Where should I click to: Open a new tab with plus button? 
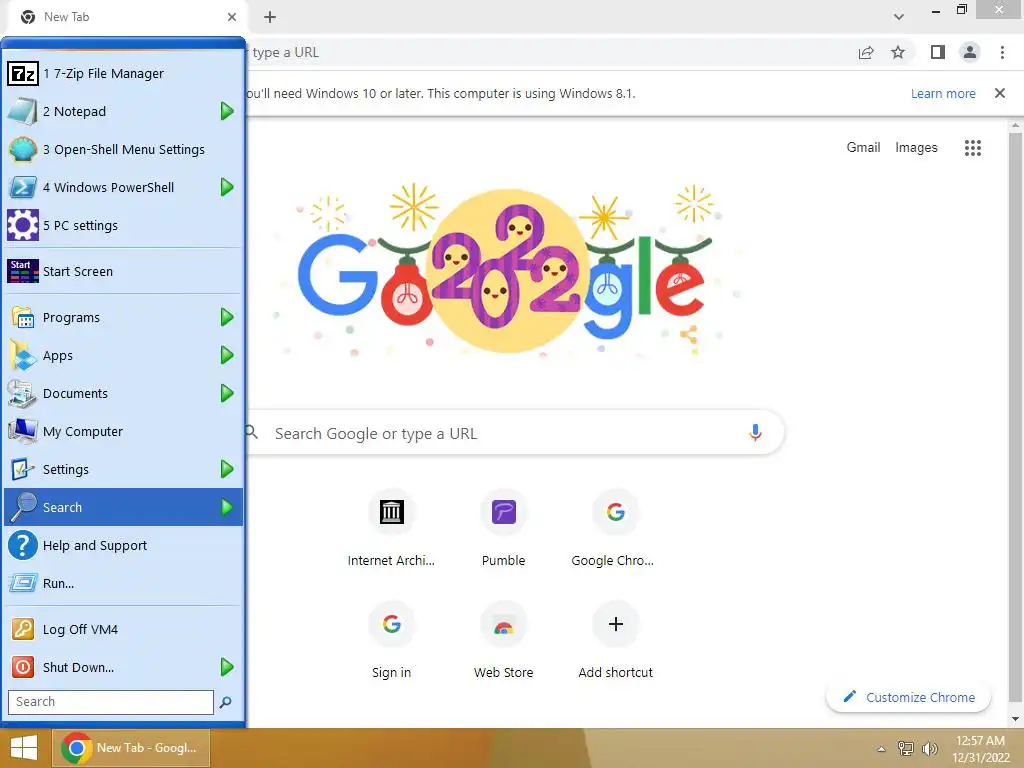(x=270, y=17)
